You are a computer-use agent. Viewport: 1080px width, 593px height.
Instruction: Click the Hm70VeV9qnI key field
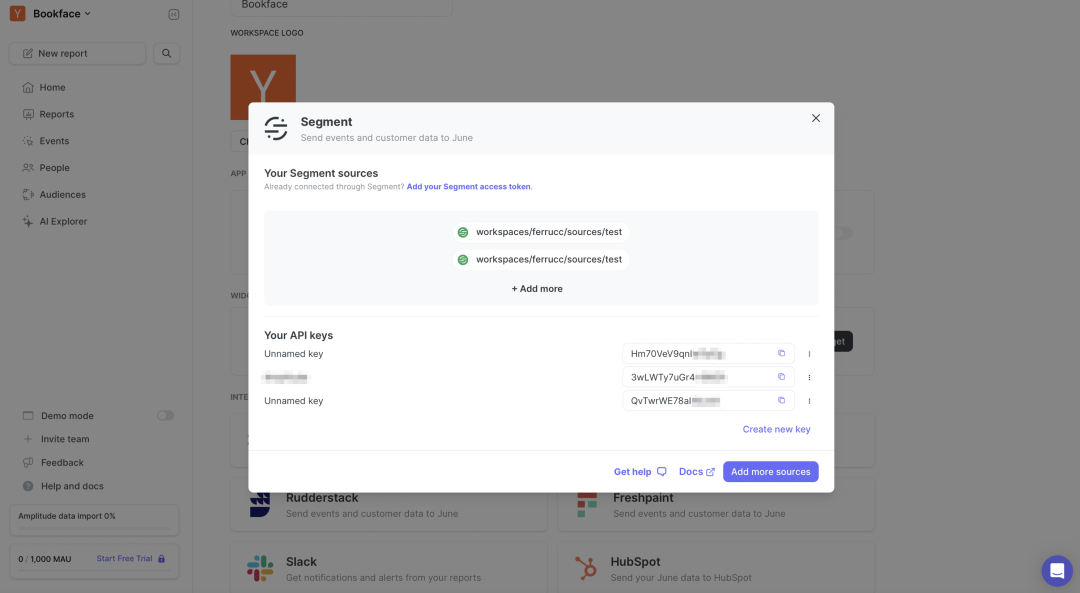[708, 354]
